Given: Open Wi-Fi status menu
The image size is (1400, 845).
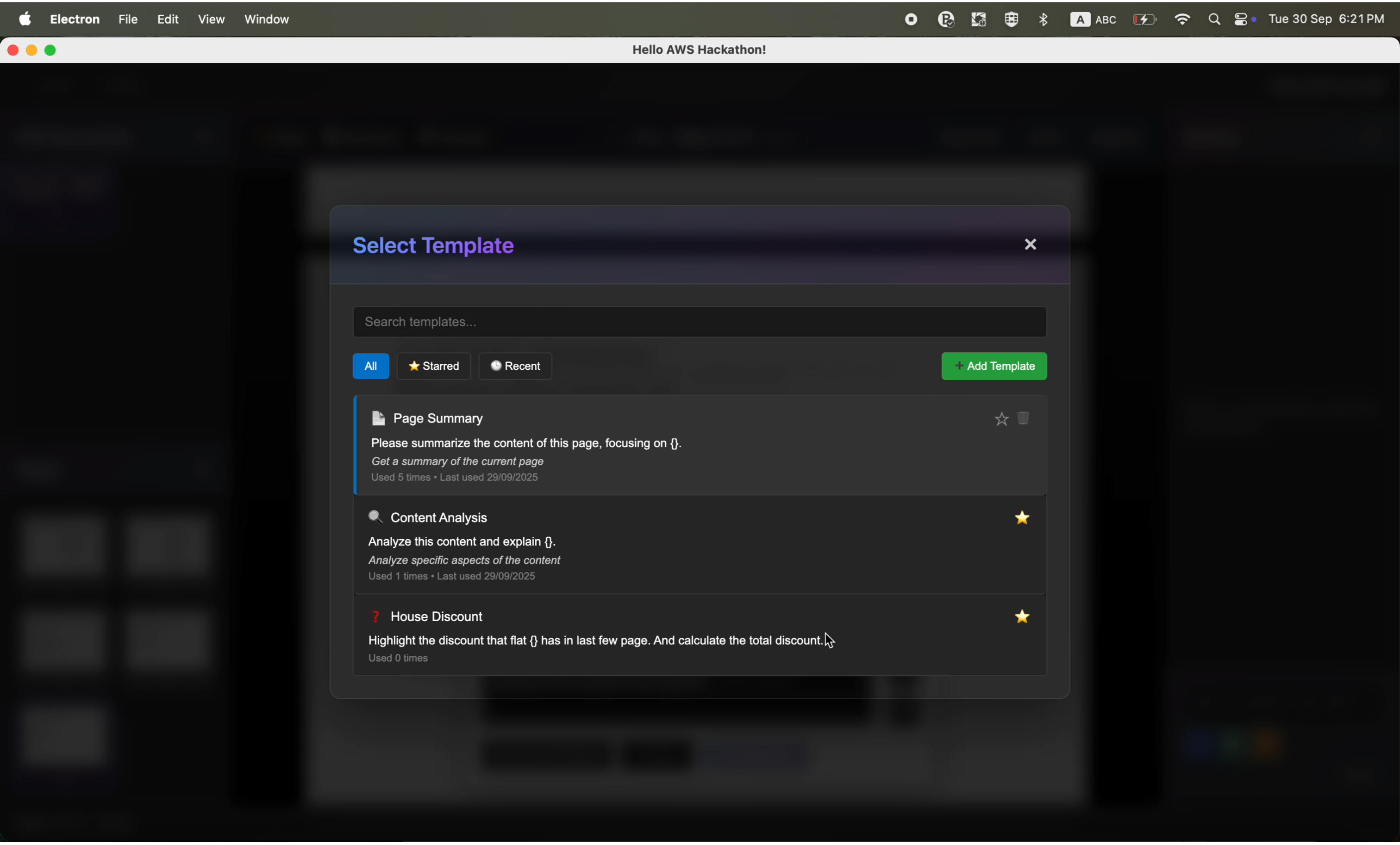Looking at the screenshot, I should point(1182,20).
